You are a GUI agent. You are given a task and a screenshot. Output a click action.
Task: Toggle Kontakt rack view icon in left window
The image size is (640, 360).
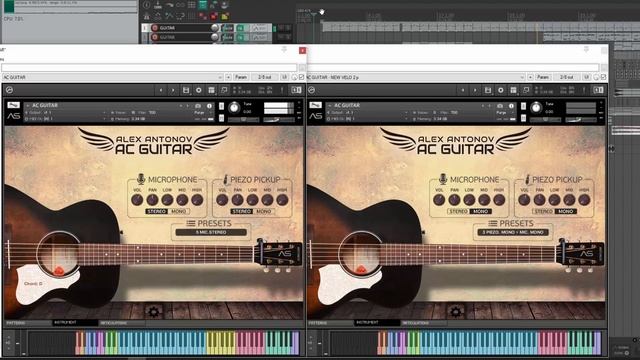pyautogui.click(x=211, y=90)
